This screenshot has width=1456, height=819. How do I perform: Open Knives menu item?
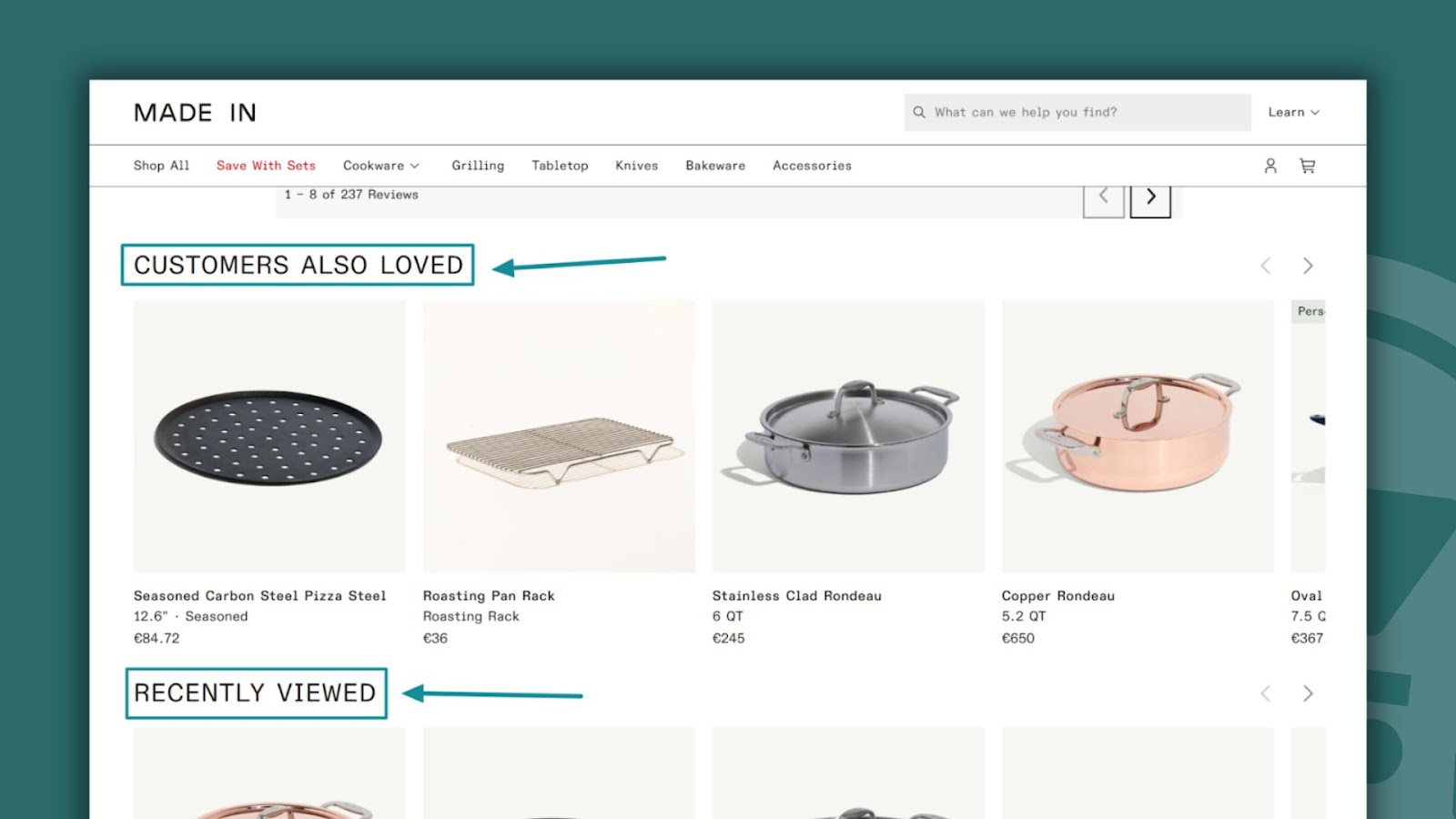point(636,166)
